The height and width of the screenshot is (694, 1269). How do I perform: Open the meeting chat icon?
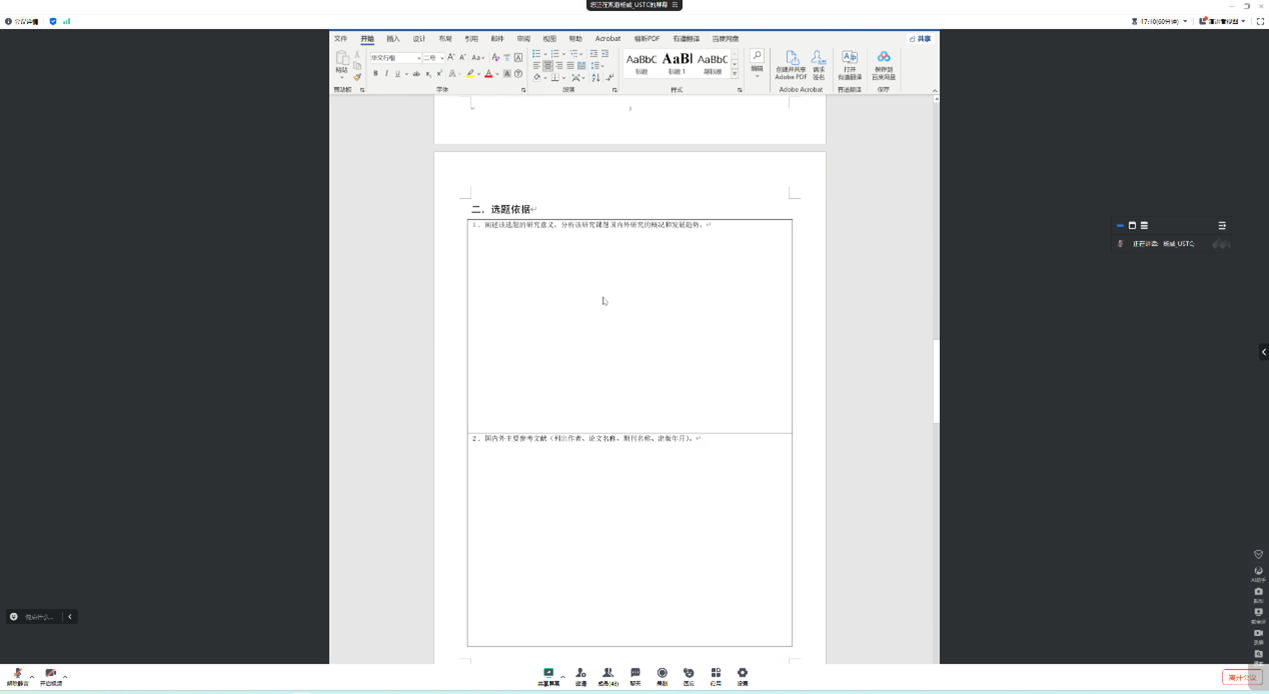(x=635, y=675)
